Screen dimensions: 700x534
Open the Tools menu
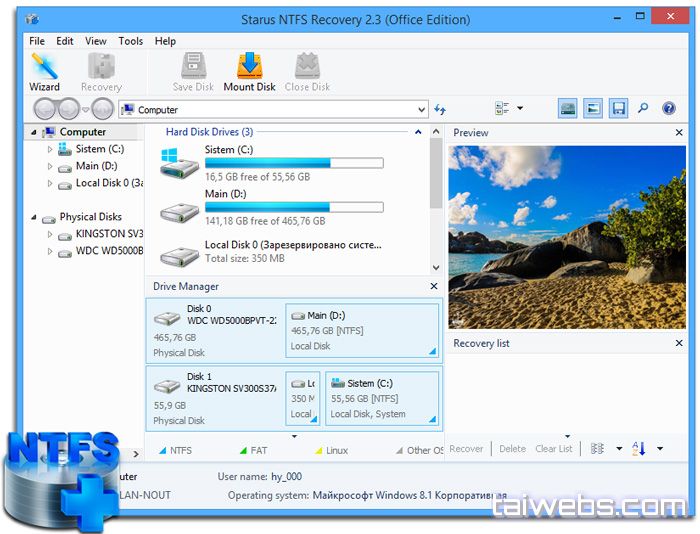pyautogui.click(x=130, y=41)
